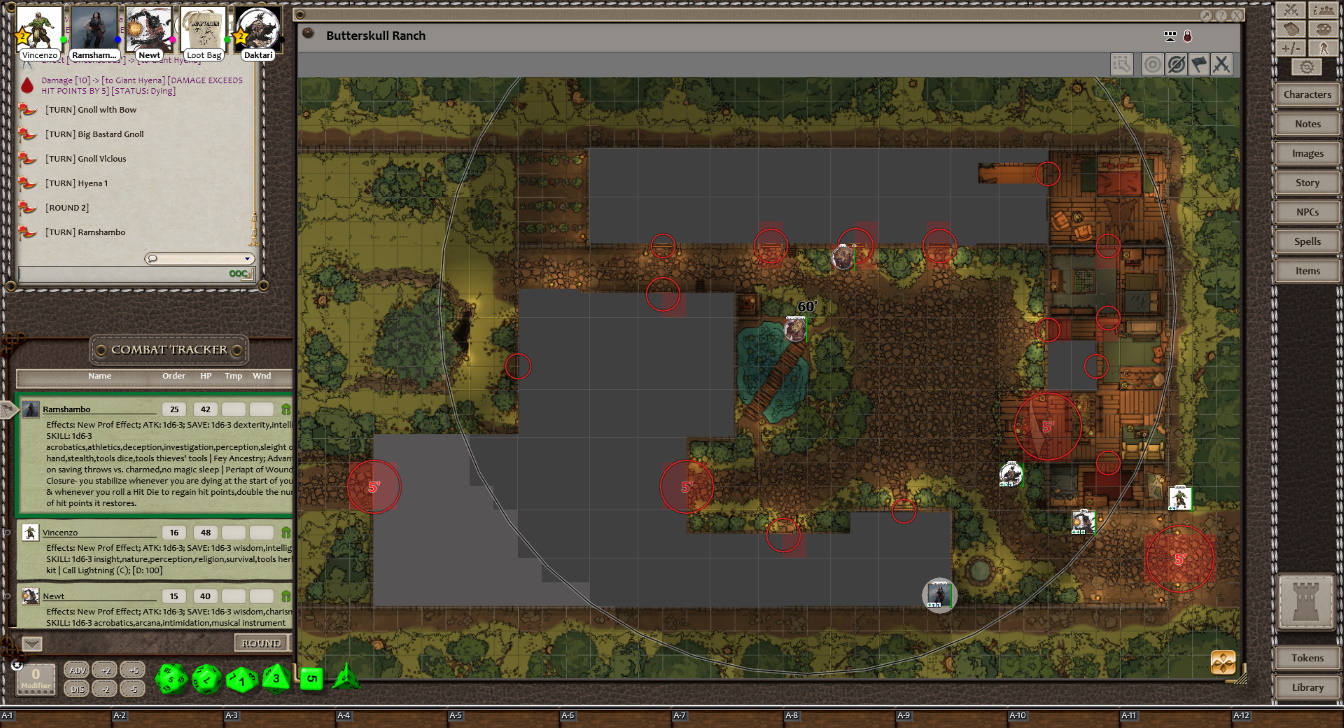Roll the green d4 die
The image size is (1344, 728).
point(346,677)
